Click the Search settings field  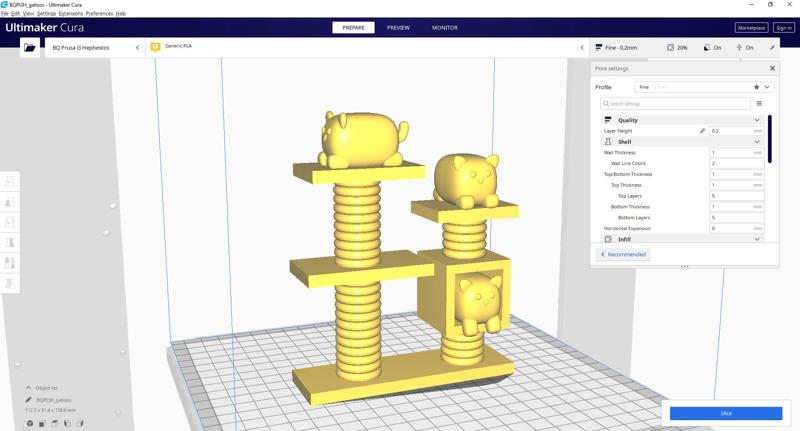[676, 104]
